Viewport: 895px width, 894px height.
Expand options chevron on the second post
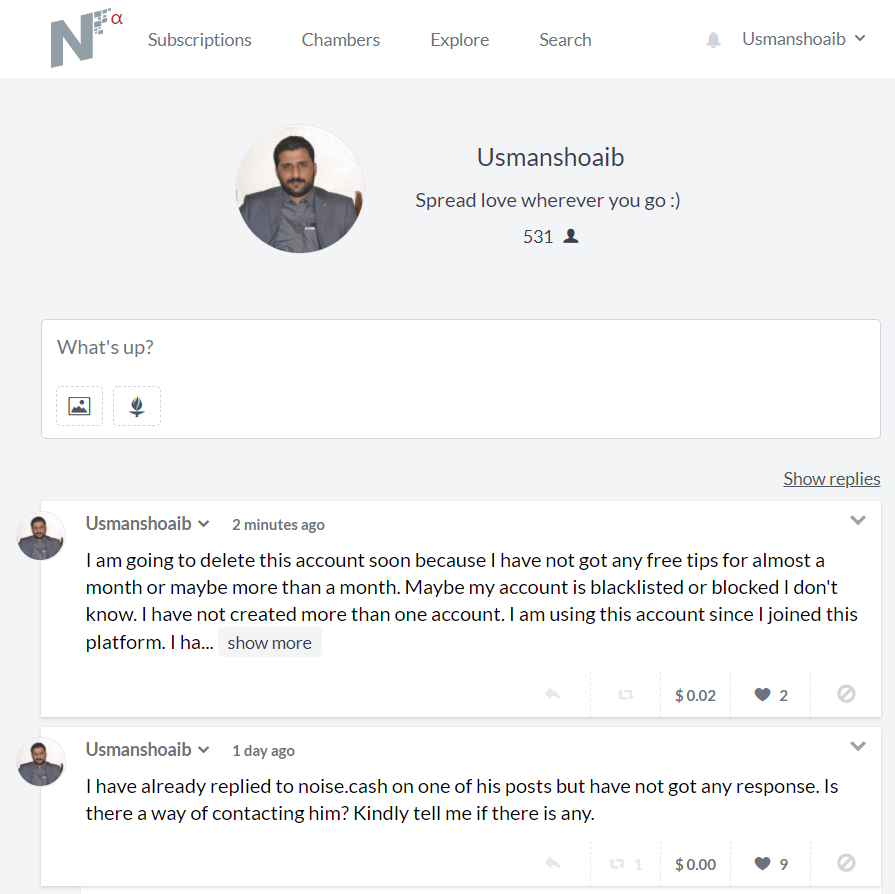[x=858, y=746]
